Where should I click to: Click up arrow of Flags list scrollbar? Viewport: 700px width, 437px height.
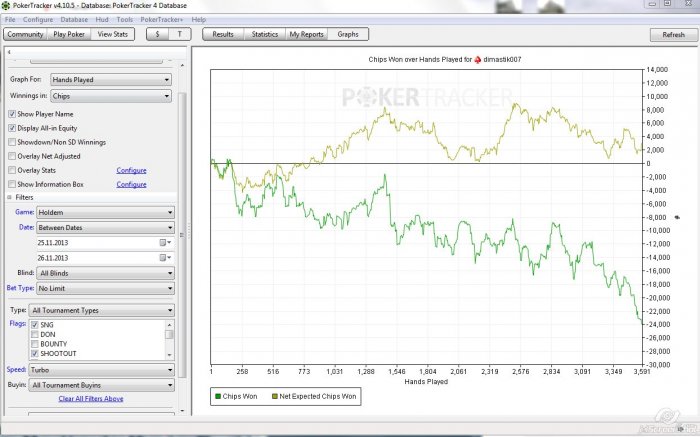(x=169, y=325)
